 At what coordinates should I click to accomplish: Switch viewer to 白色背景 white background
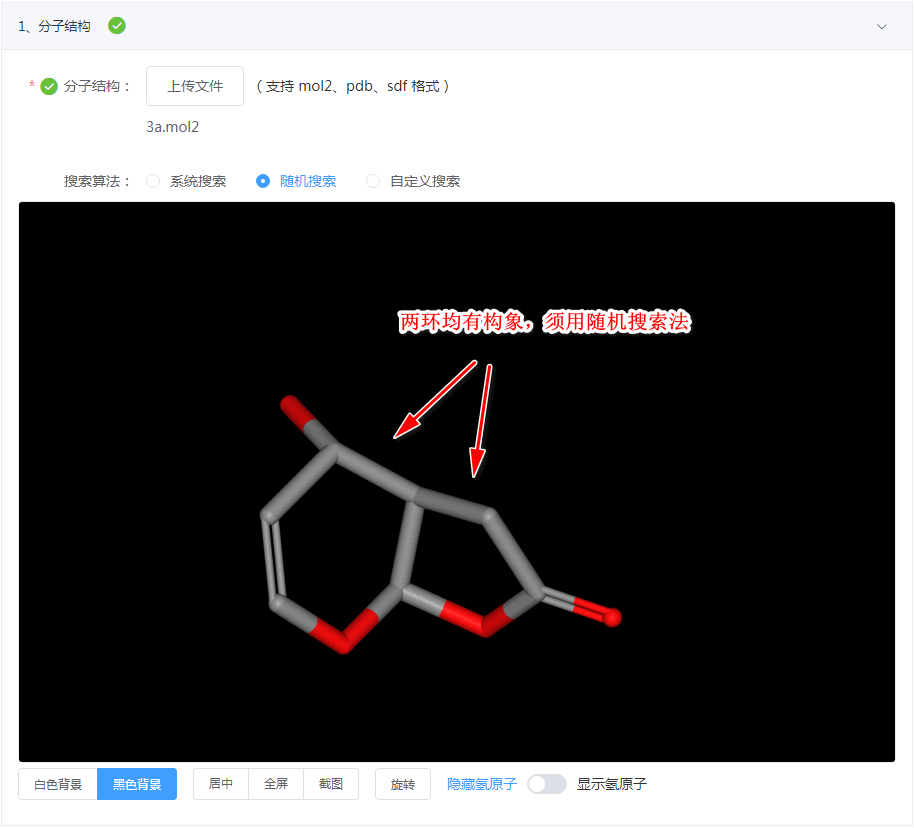57,784
